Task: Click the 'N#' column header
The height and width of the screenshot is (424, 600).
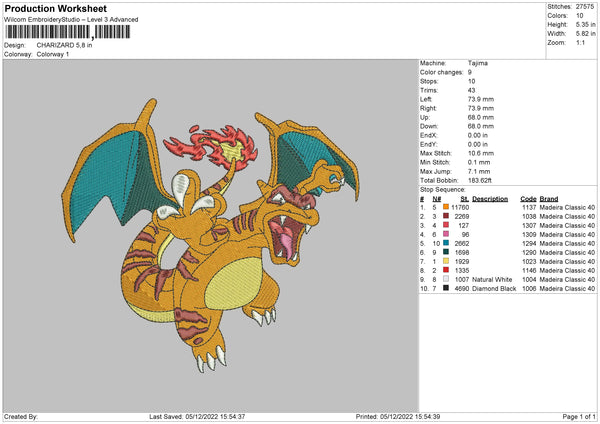Action: pyautogui.click(x=437, y=199)
